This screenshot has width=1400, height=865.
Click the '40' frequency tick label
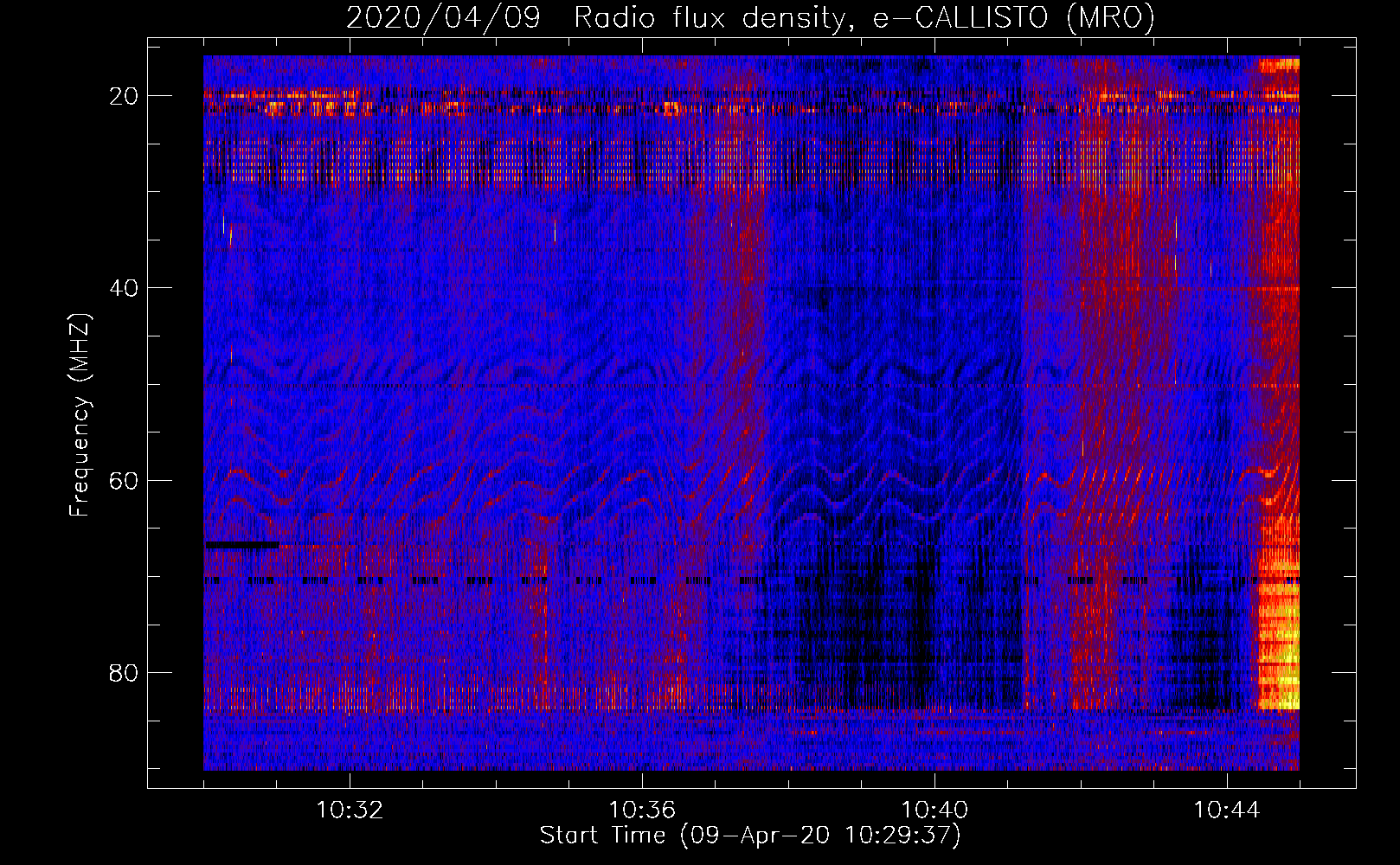tap(125, 288)
